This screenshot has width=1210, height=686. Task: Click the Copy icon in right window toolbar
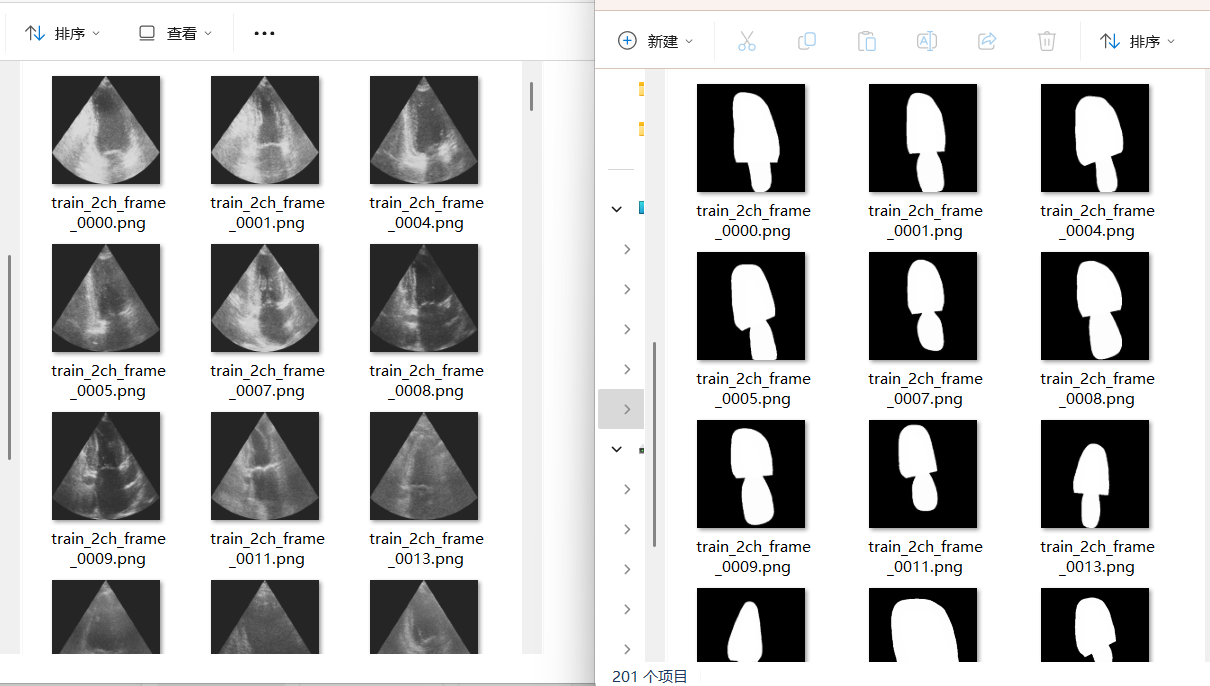pyautogui.click(x=807, y=41)
